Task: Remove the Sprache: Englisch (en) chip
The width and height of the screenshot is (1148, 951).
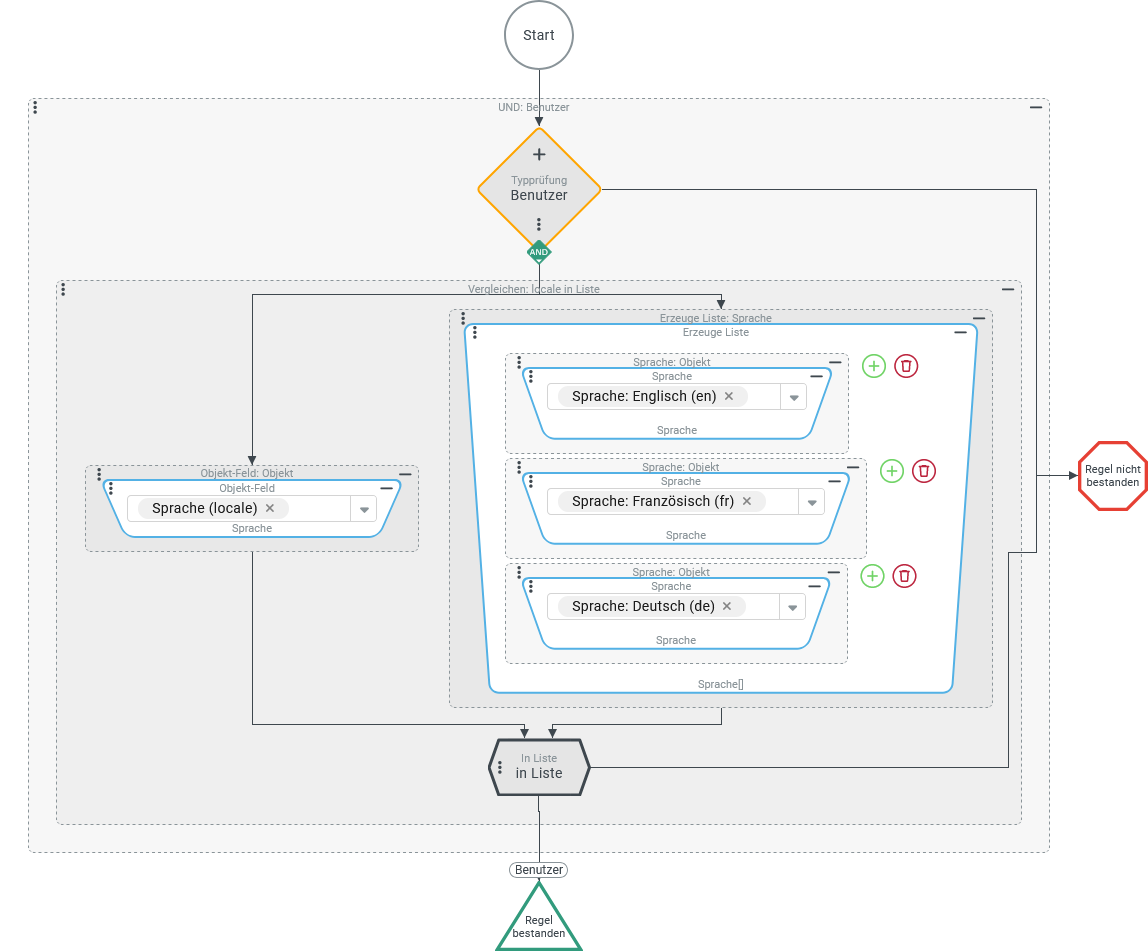Action: [x=729, y=396]
